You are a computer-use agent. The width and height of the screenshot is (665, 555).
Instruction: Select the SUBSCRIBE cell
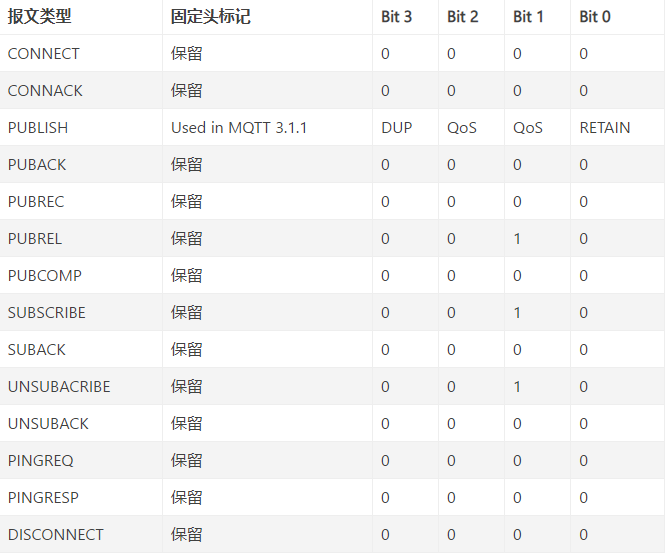tap(47, 313)
